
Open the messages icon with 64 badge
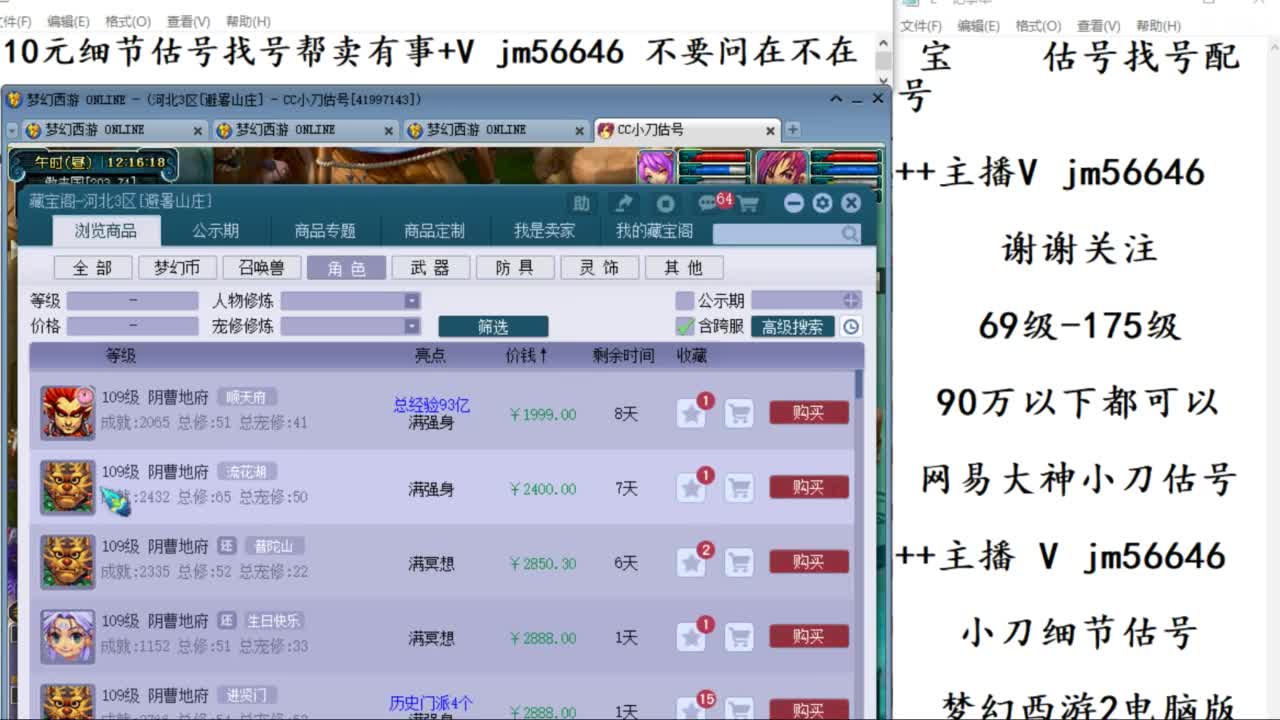[x=709, y=204]
